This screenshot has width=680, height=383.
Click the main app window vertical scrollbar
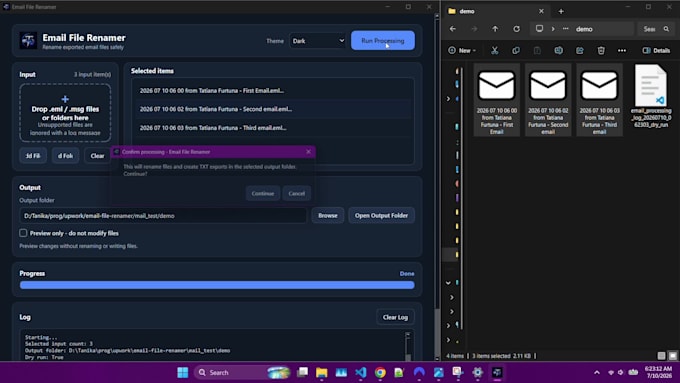pos(437,187)
